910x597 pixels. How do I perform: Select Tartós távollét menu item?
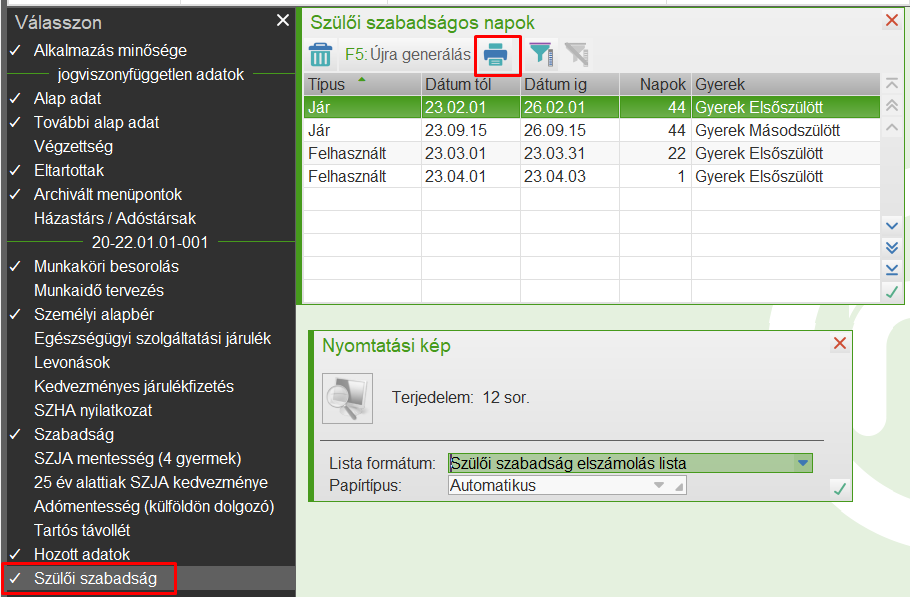click(82, 530)
